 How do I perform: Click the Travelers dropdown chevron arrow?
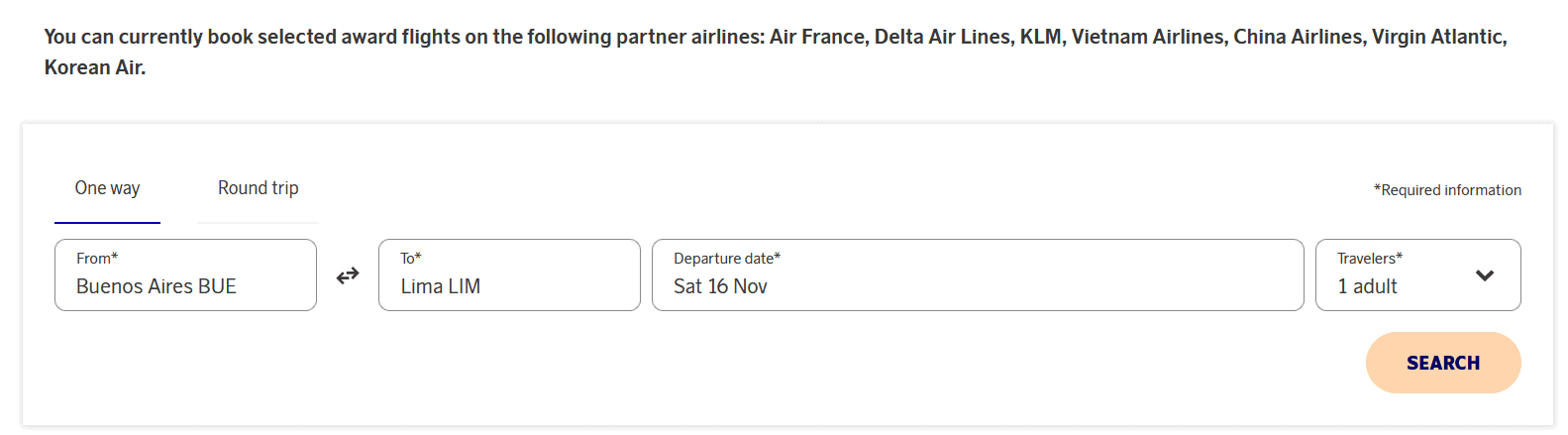(x=1484, y=275)
